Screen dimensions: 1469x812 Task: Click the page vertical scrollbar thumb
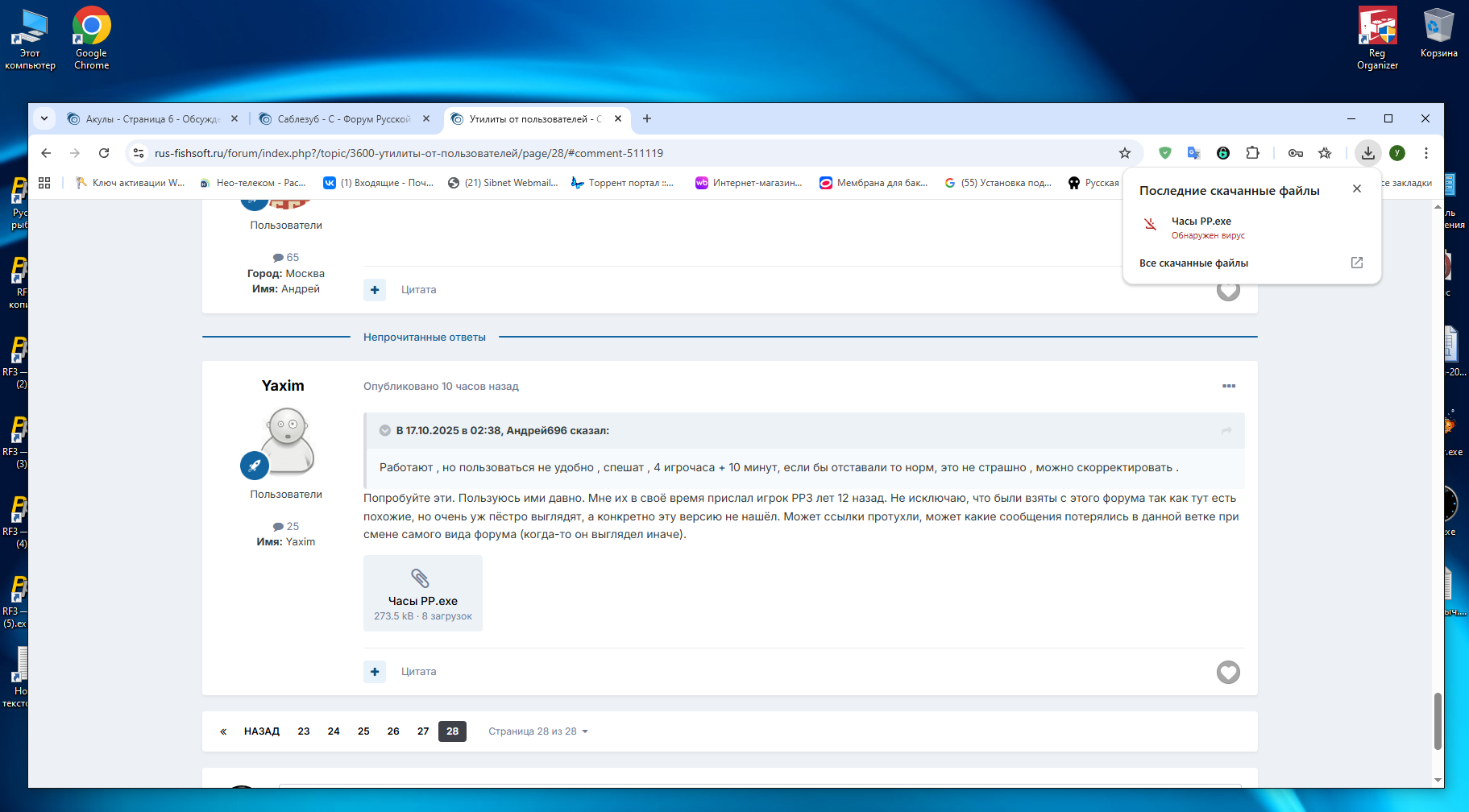[x=1437, y=720]
